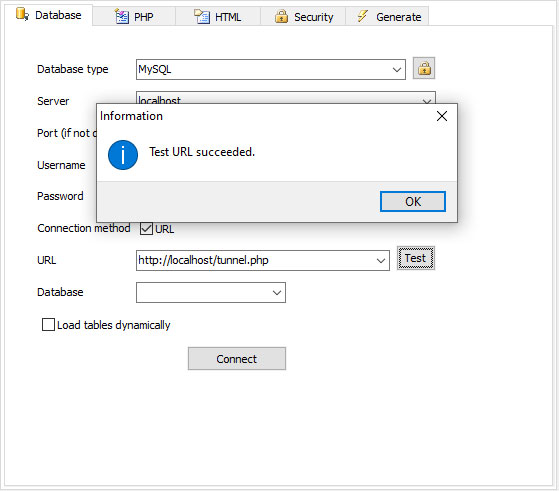559x491 pixels.
Task: Expand the Database type MySQL dropdown
Action: pos(397,70)
